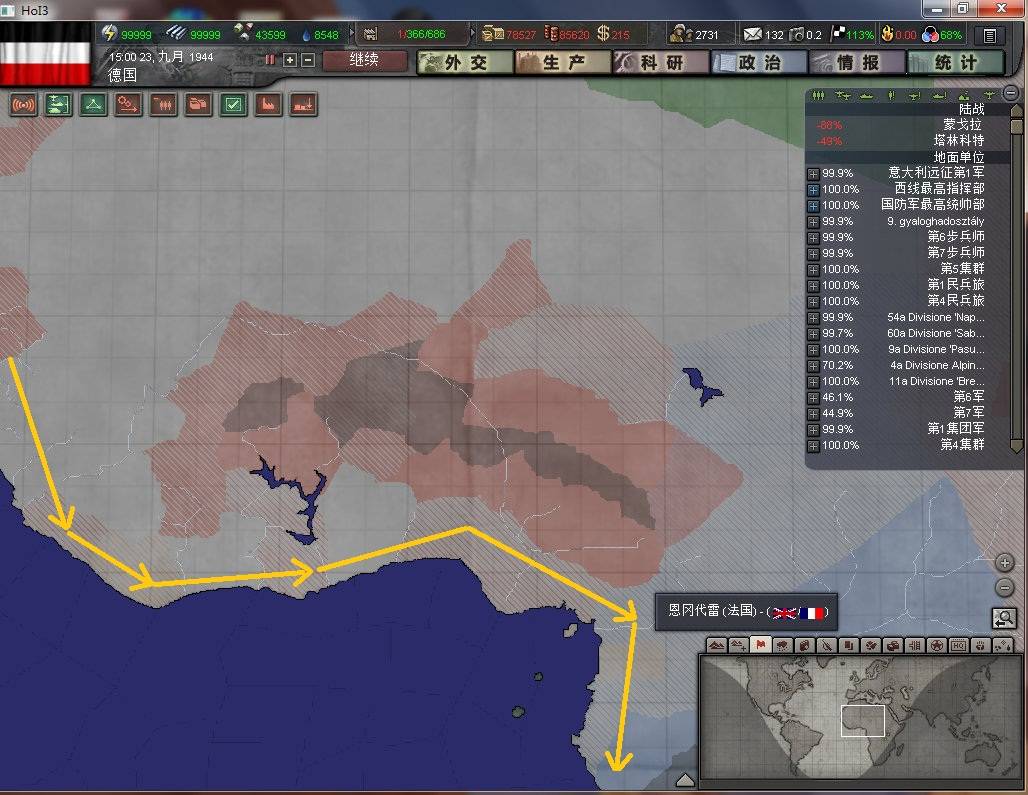This screenshot has height=795, width=1028.
Task: Click the metal bars resource icon
Action: [176, 32]
